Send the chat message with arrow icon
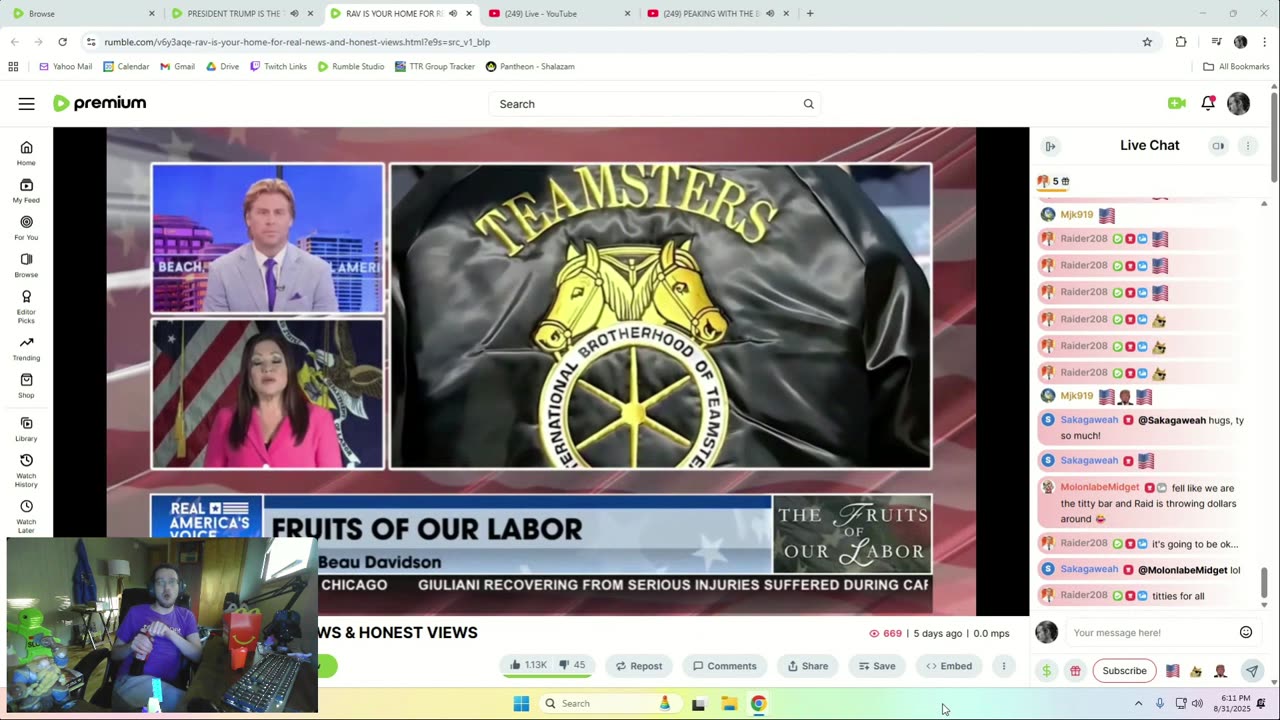 click(1251, 671)
